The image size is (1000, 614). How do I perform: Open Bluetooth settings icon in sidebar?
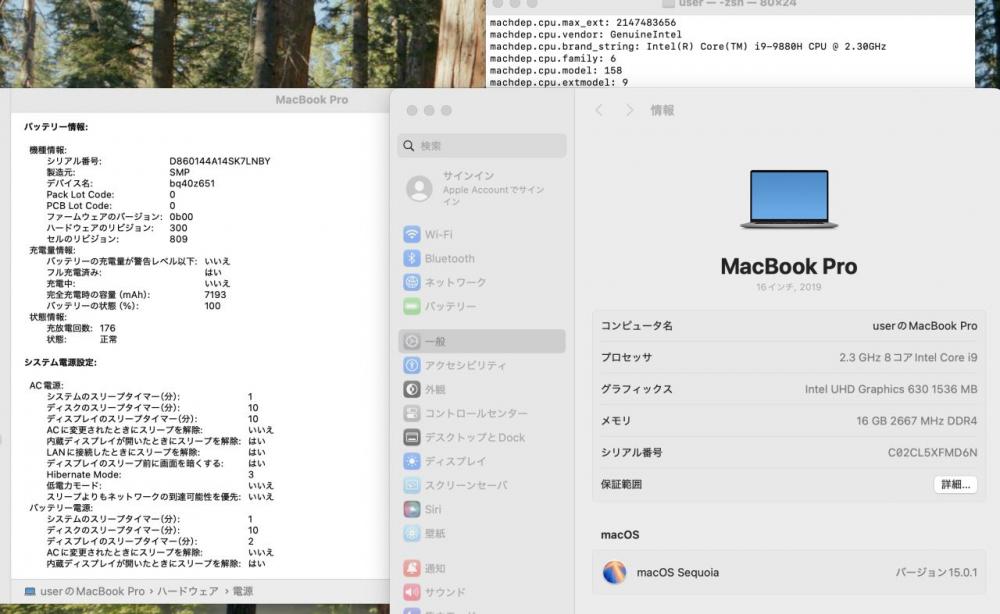click(x=412, y=258)
